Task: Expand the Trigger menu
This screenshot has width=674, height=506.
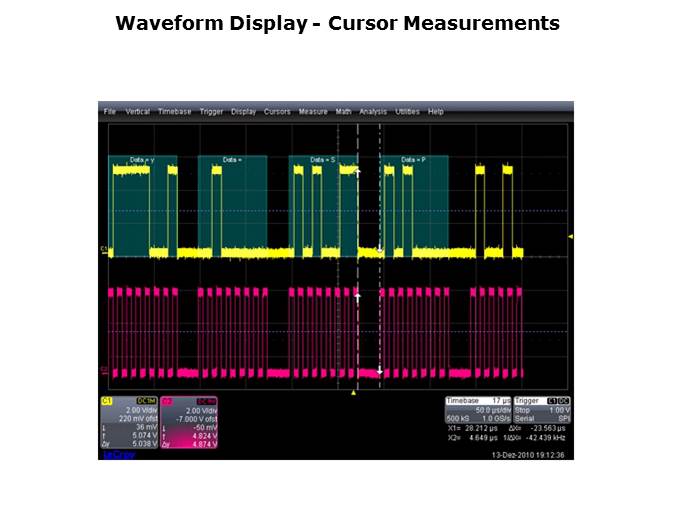Action: pyautogui.click(x=211, y=112)
